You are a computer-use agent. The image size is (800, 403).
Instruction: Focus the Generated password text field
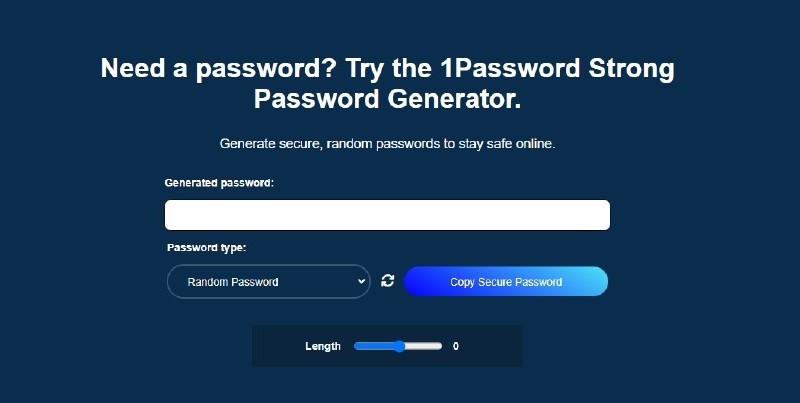pos(387,215)
